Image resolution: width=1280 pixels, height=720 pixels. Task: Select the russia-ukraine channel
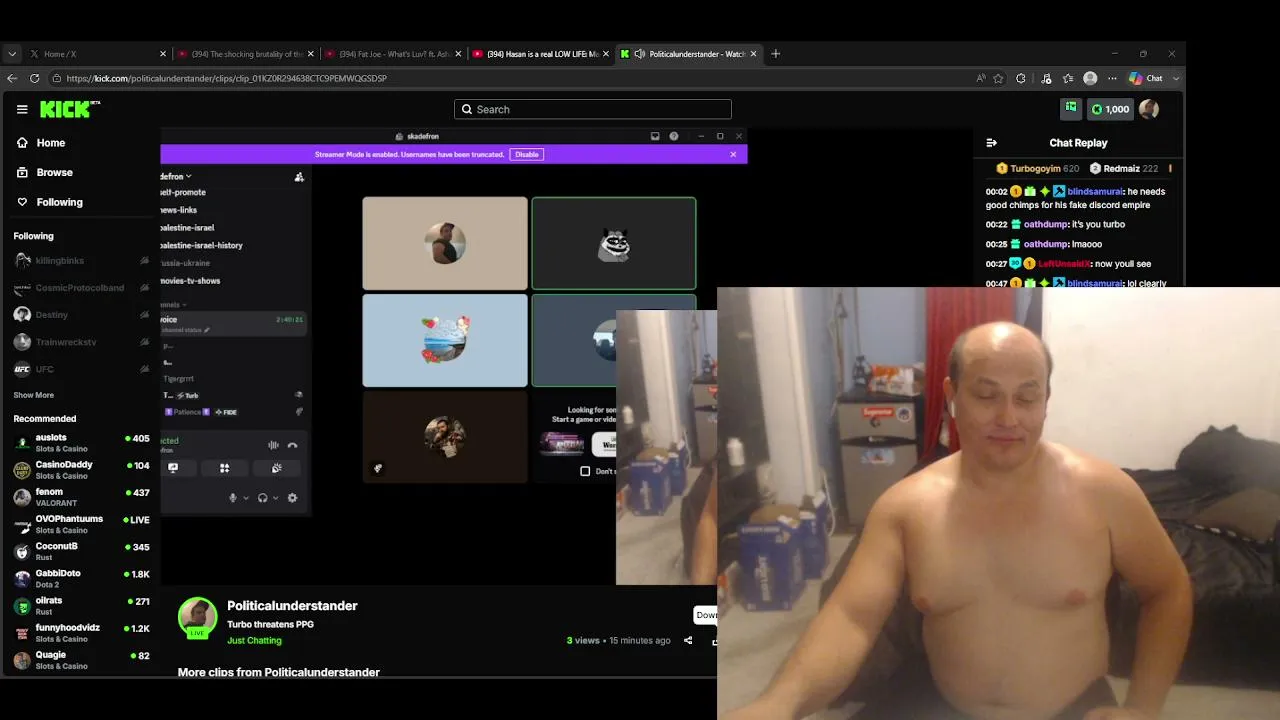[185, 263]
